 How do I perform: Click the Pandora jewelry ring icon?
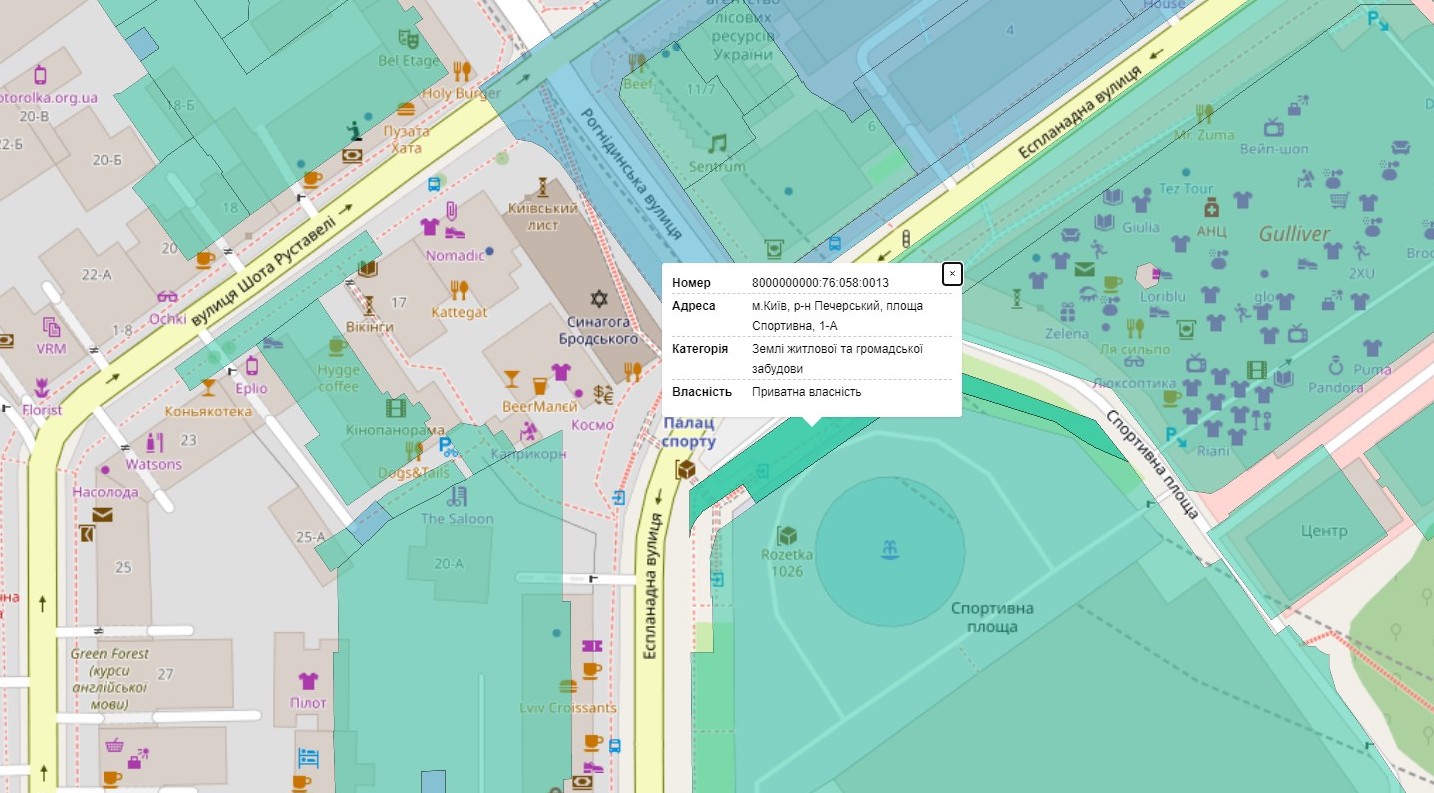point(1335,365)
